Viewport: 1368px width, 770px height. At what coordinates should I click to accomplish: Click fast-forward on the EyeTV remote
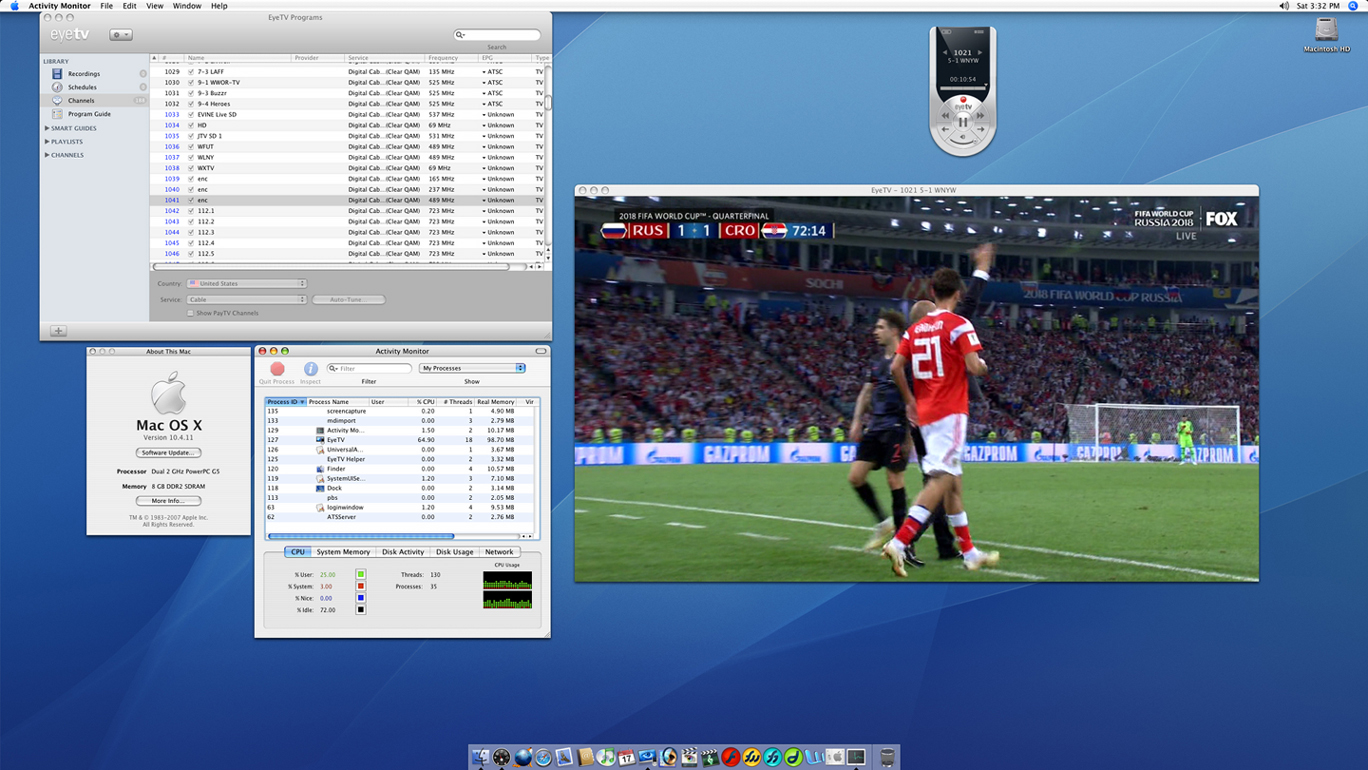(x=980, y=115)
